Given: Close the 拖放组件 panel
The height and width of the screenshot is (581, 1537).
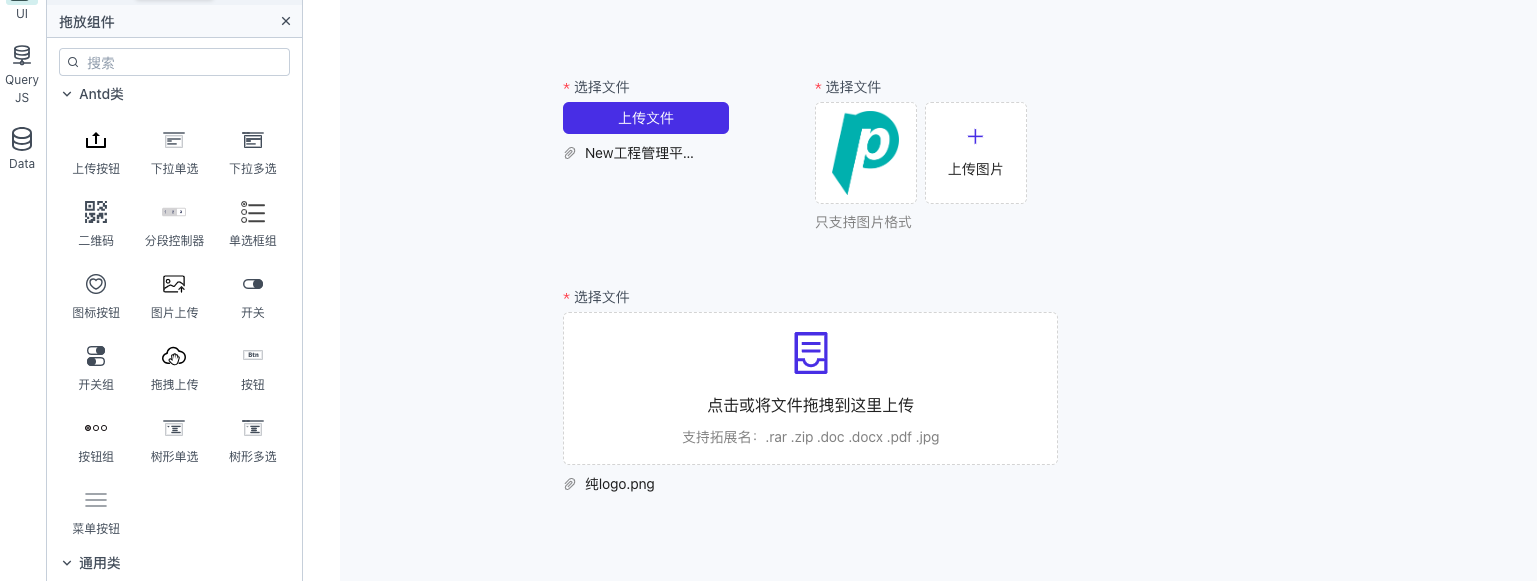Looking at the screenshot, I should click(x=286, y=21).
